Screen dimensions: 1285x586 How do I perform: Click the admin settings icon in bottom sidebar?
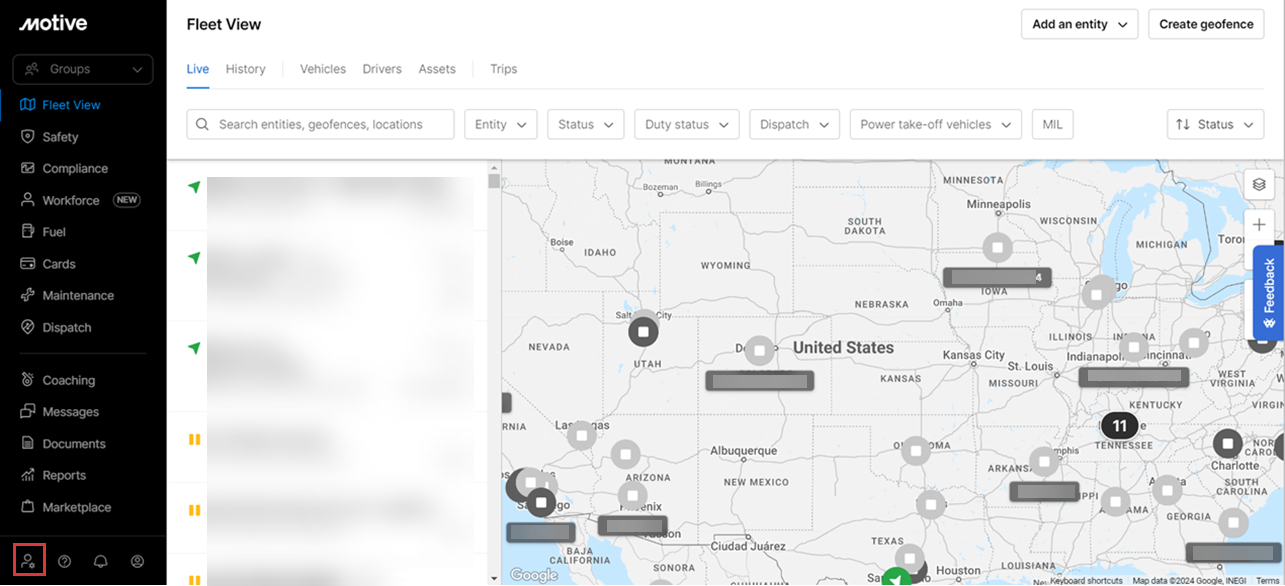pos(29,561)
